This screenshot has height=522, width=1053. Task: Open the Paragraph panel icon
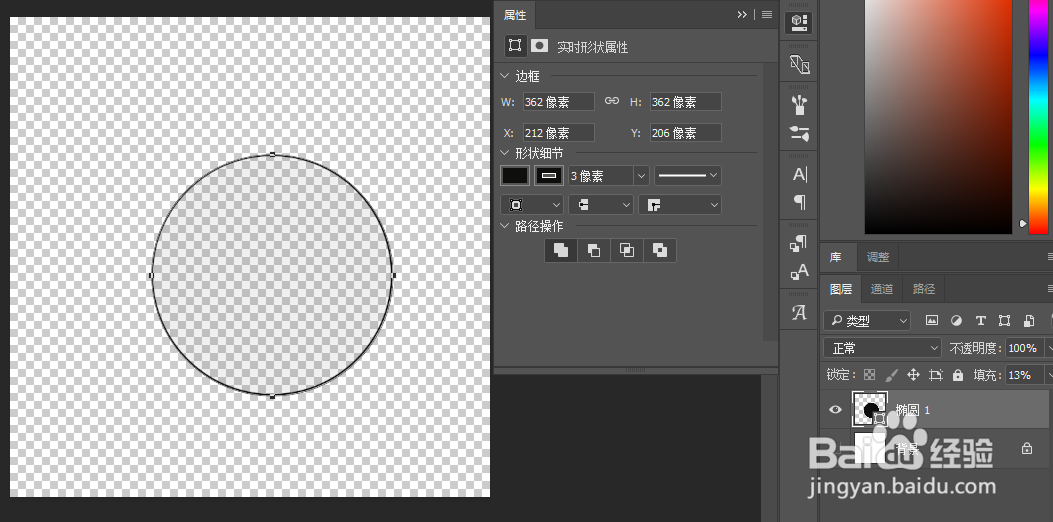pos(799,202)
